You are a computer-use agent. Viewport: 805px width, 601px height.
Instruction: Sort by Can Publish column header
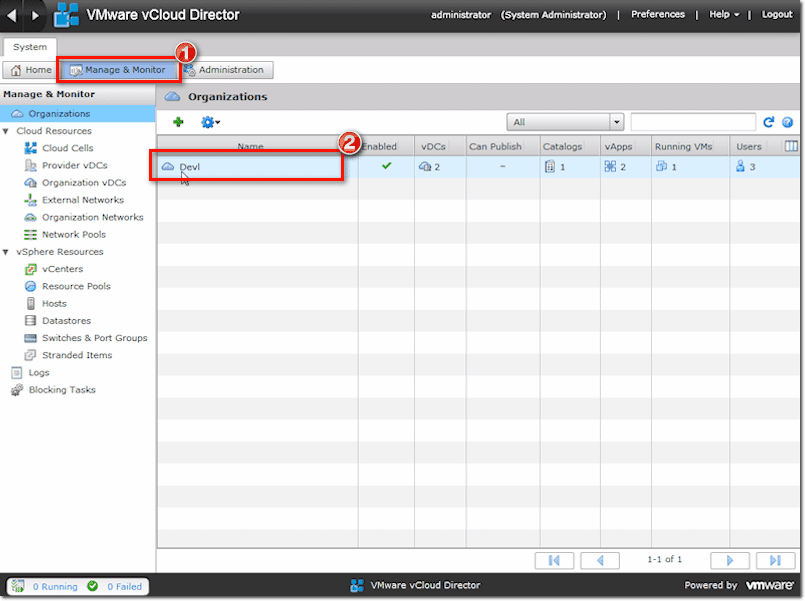point(503,146)
